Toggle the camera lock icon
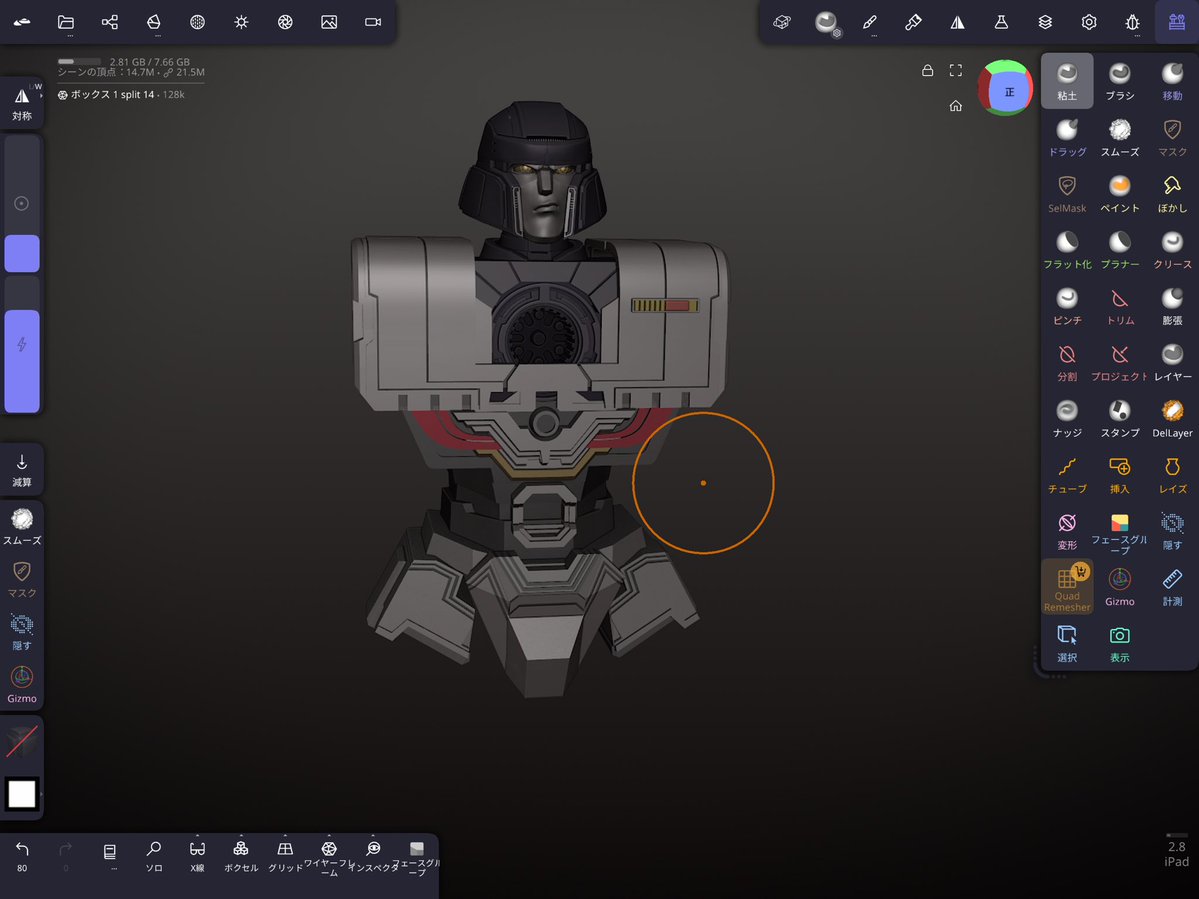Image resolution: width=1199 pixels, height=899 pixels. (x=928, y=70)
